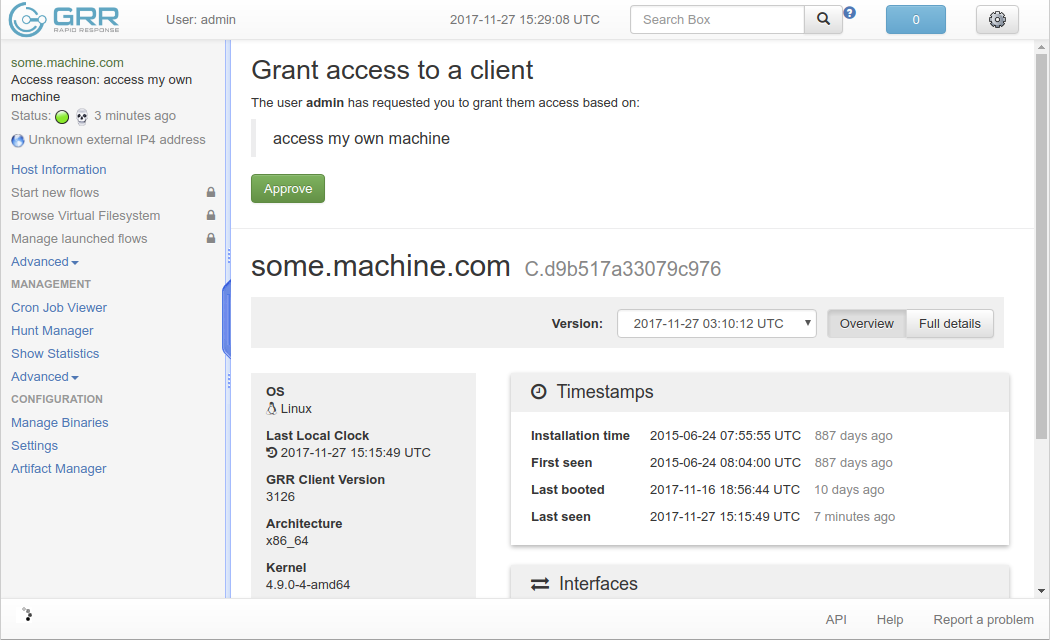Click the GRR Rapid Response logo
This screenshot has height=640, width=1050.
(x=64, y=19)
